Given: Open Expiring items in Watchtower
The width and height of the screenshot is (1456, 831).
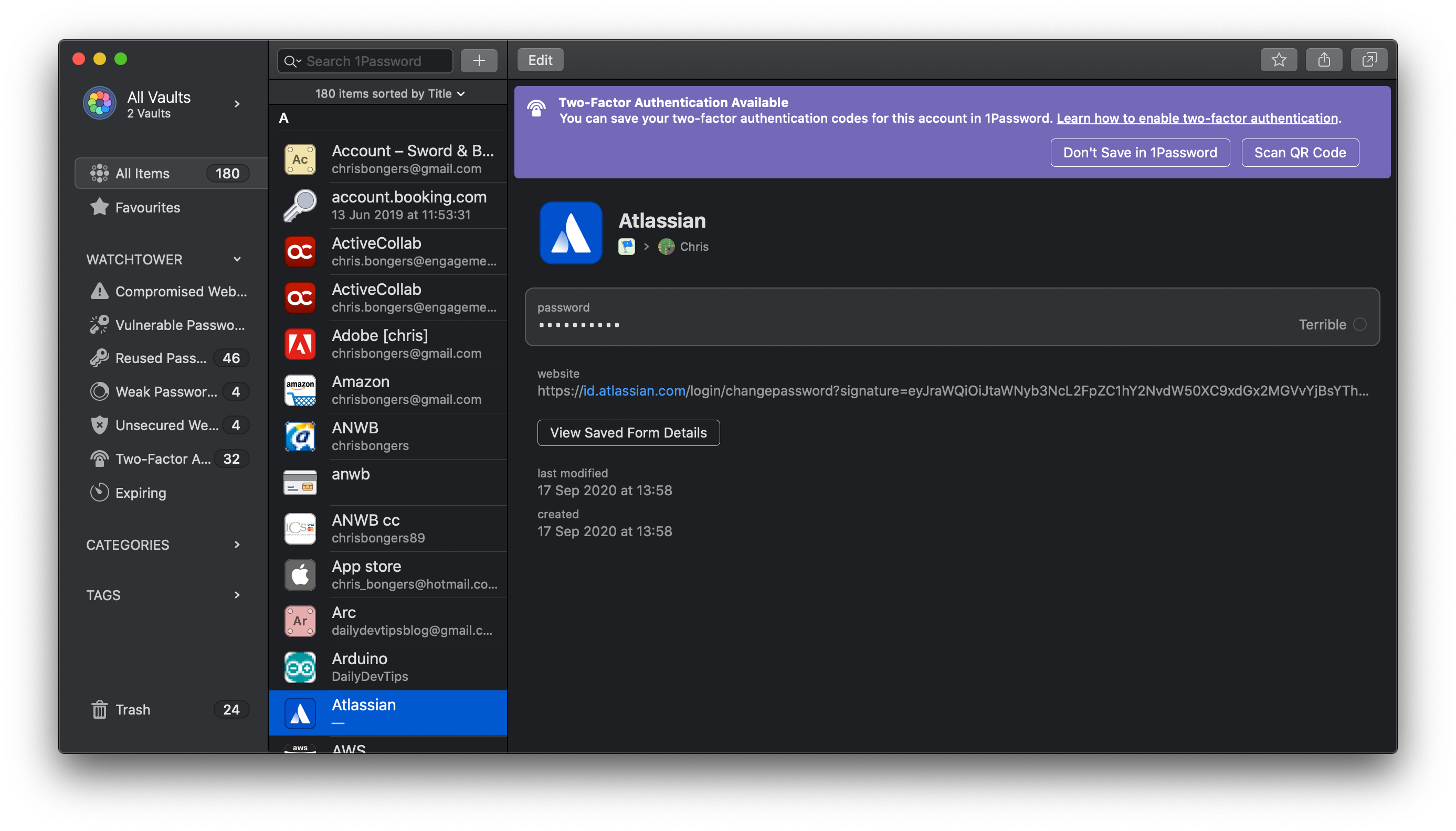Looking at the screenshot, I should point(170,493).
